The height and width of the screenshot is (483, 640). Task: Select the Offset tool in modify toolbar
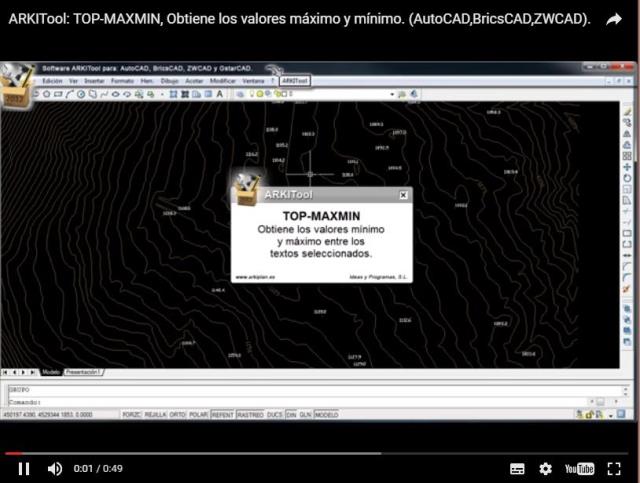tap(627, 145)
